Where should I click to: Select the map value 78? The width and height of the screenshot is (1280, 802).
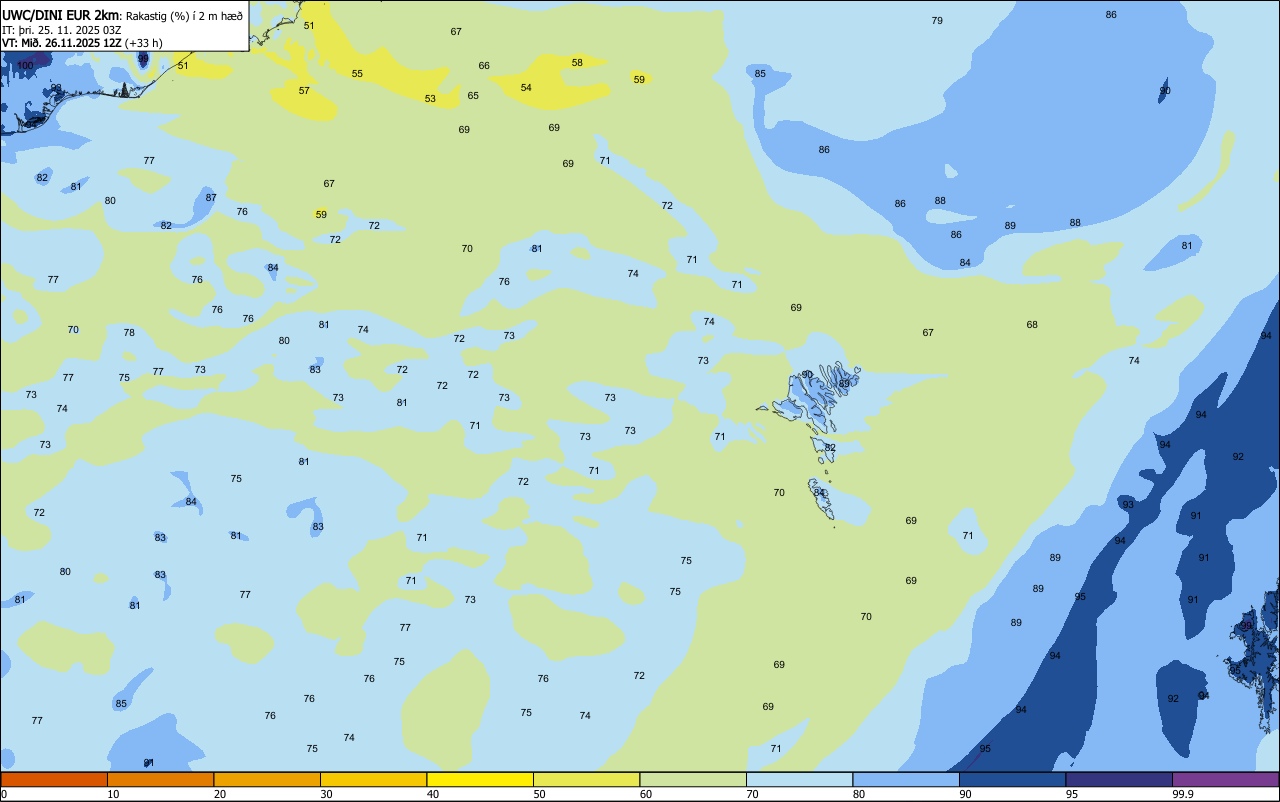[x=129, y=333]
